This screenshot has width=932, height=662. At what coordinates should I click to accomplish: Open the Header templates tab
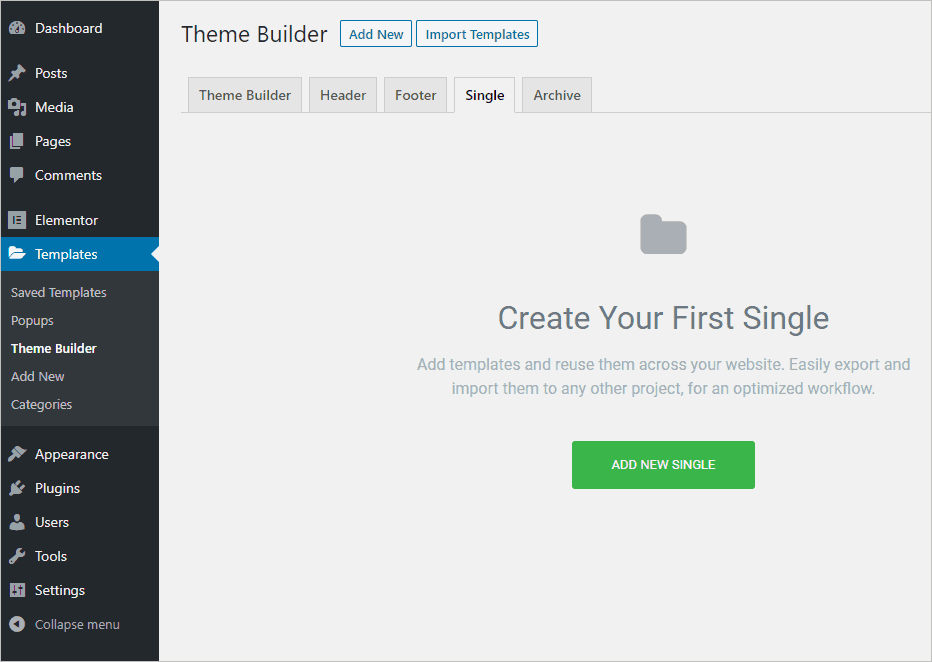tap(343, 95)
